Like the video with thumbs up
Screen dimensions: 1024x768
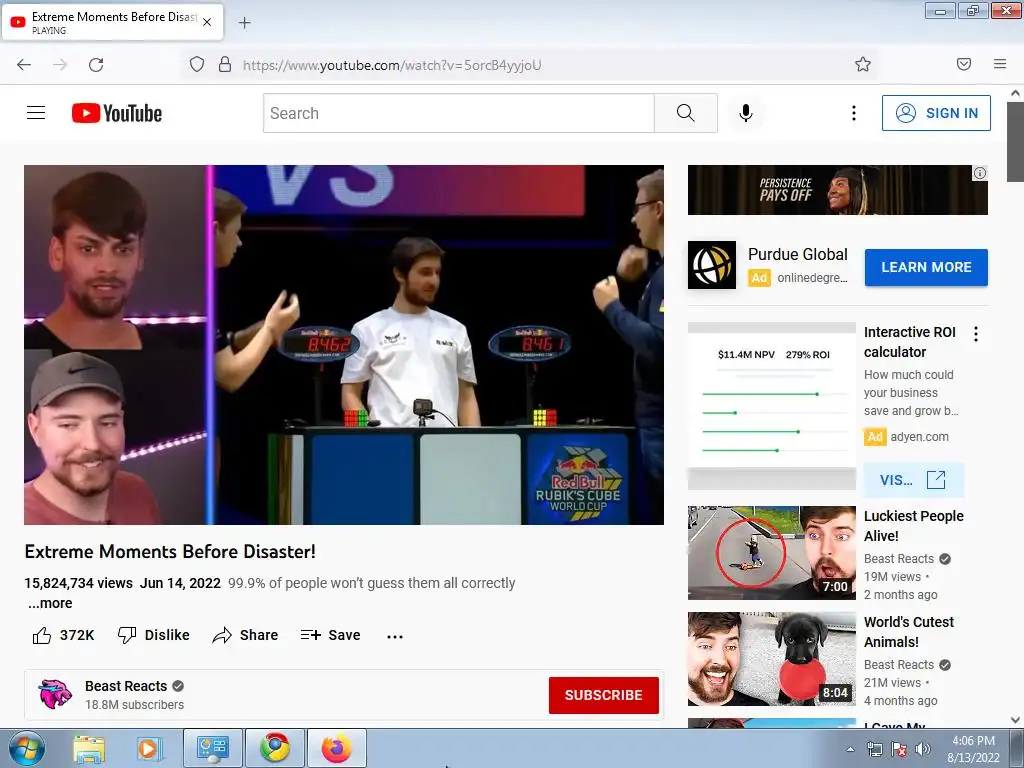coord(63,635)
